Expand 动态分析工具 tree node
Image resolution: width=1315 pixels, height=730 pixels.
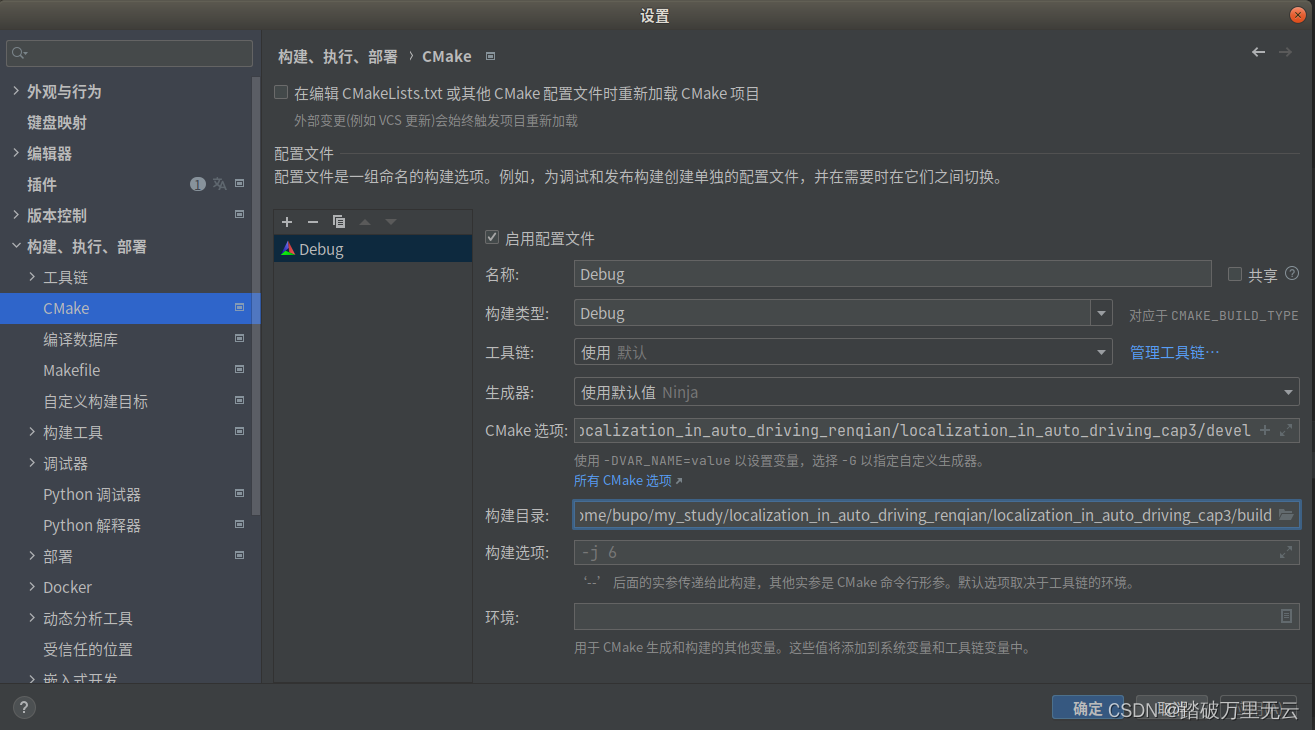32,618
